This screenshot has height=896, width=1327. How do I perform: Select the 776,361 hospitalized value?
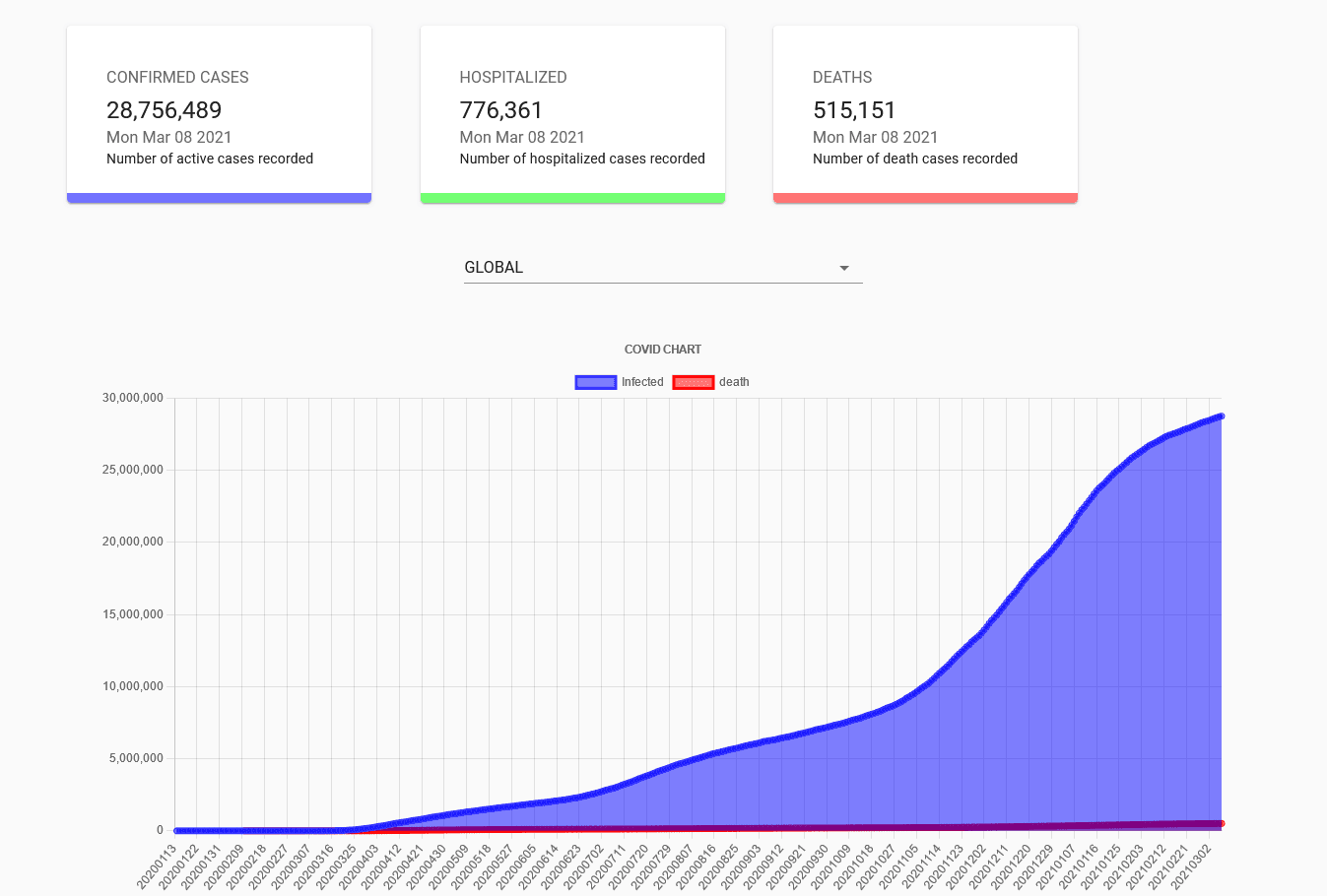[x=501, y=110]
